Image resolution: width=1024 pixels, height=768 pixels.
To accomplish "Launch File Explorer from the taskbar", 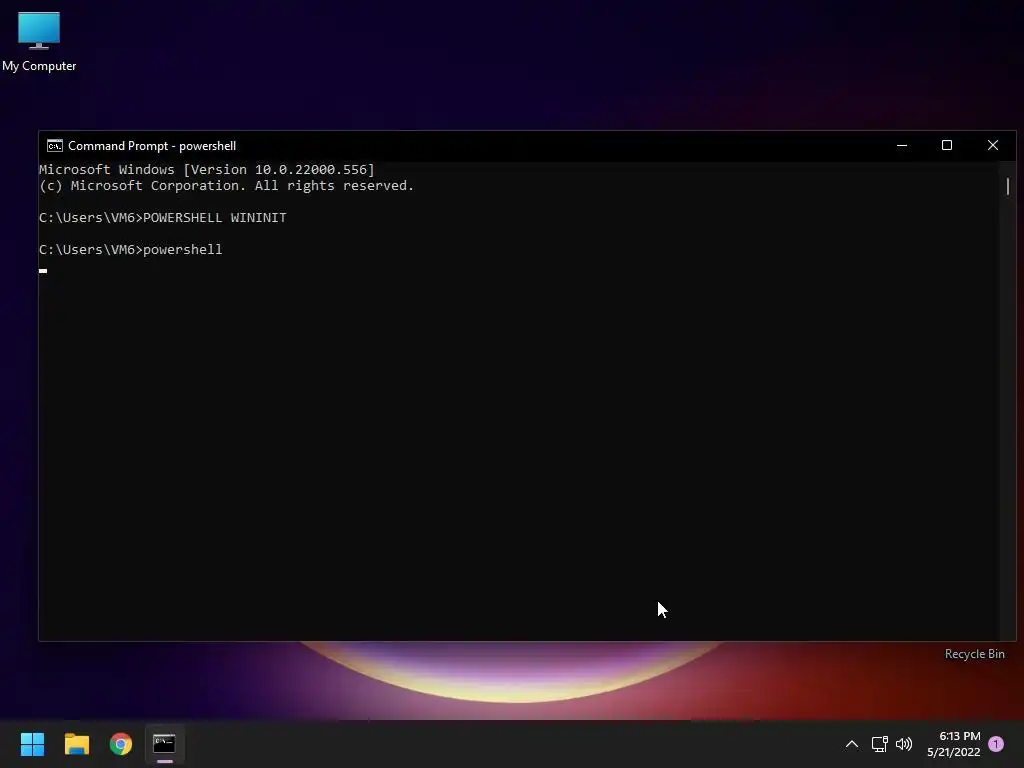I will tap(76, 744).
